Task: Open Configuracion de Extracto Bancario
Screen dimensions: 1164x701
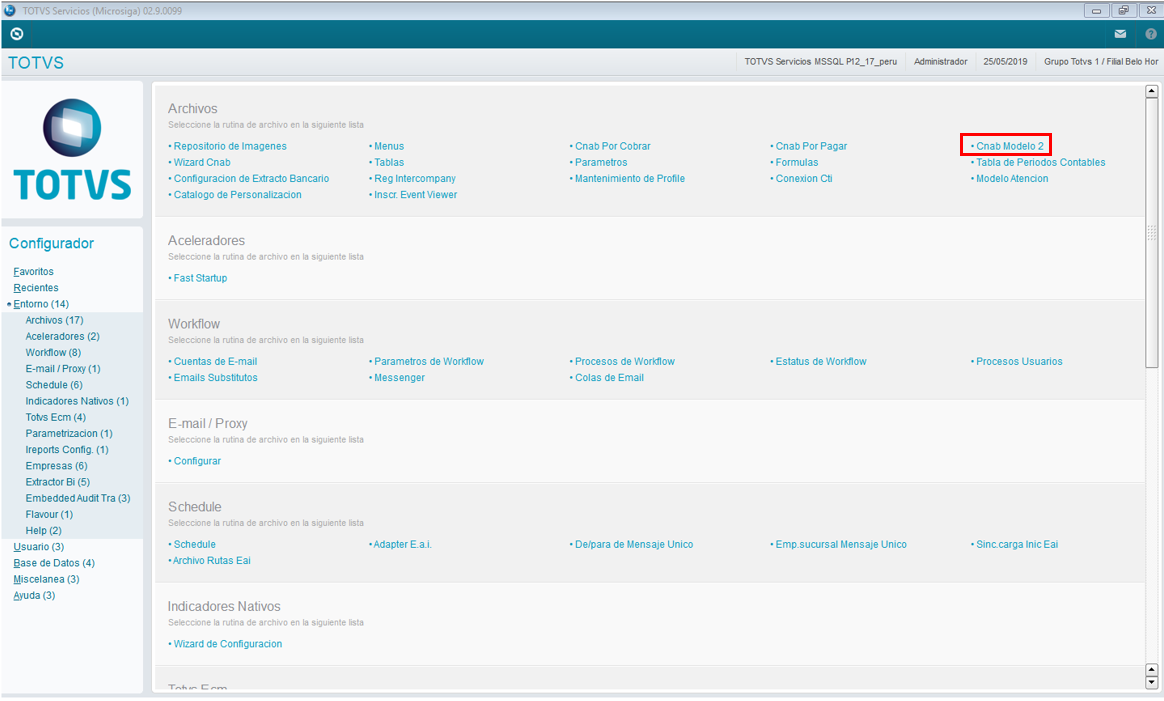Action: tap(252, 179)
